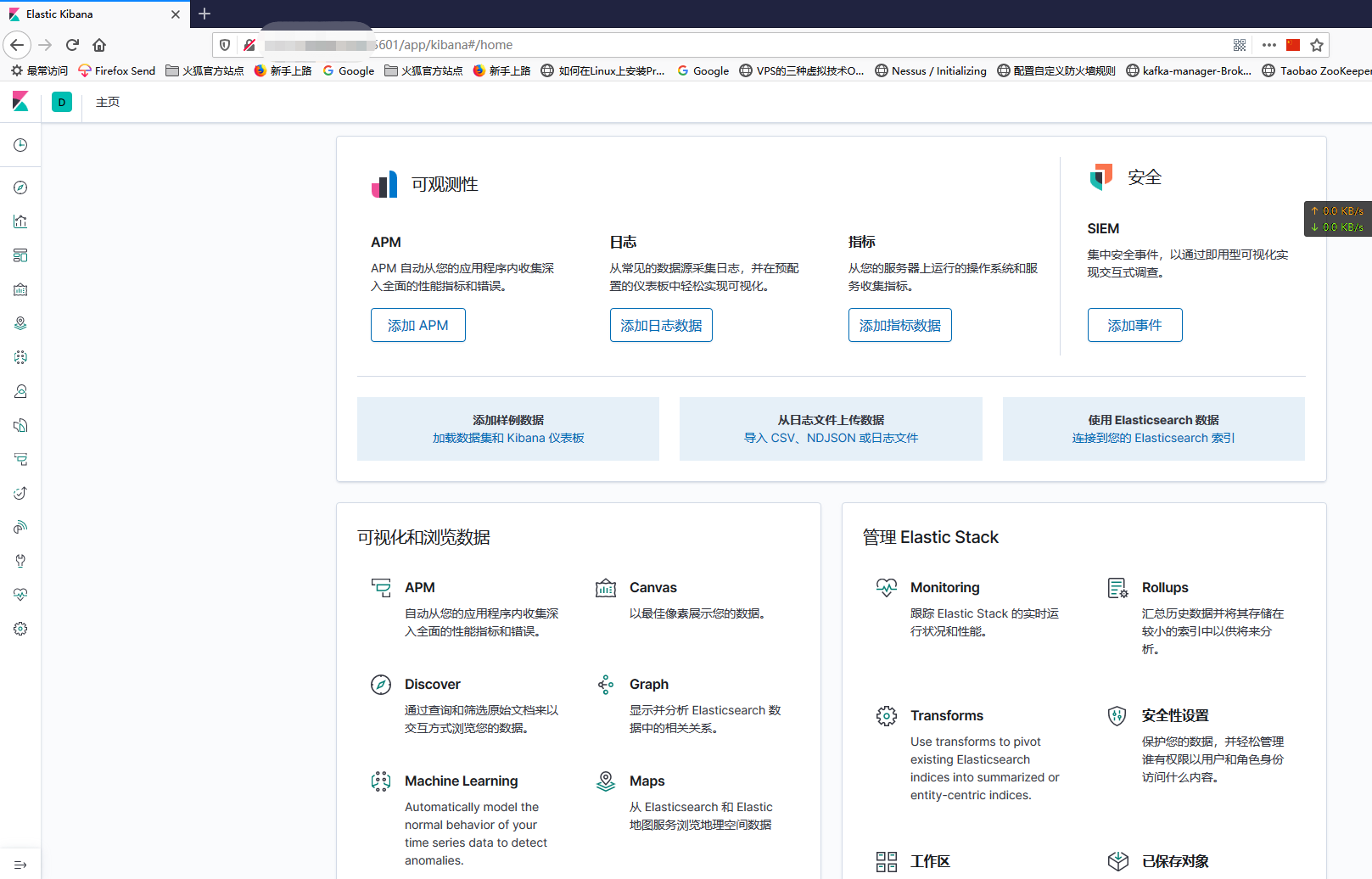Click the Kibana logo in the header
The height and width of the screenshot is (879, 1372).
coord(20,102)
